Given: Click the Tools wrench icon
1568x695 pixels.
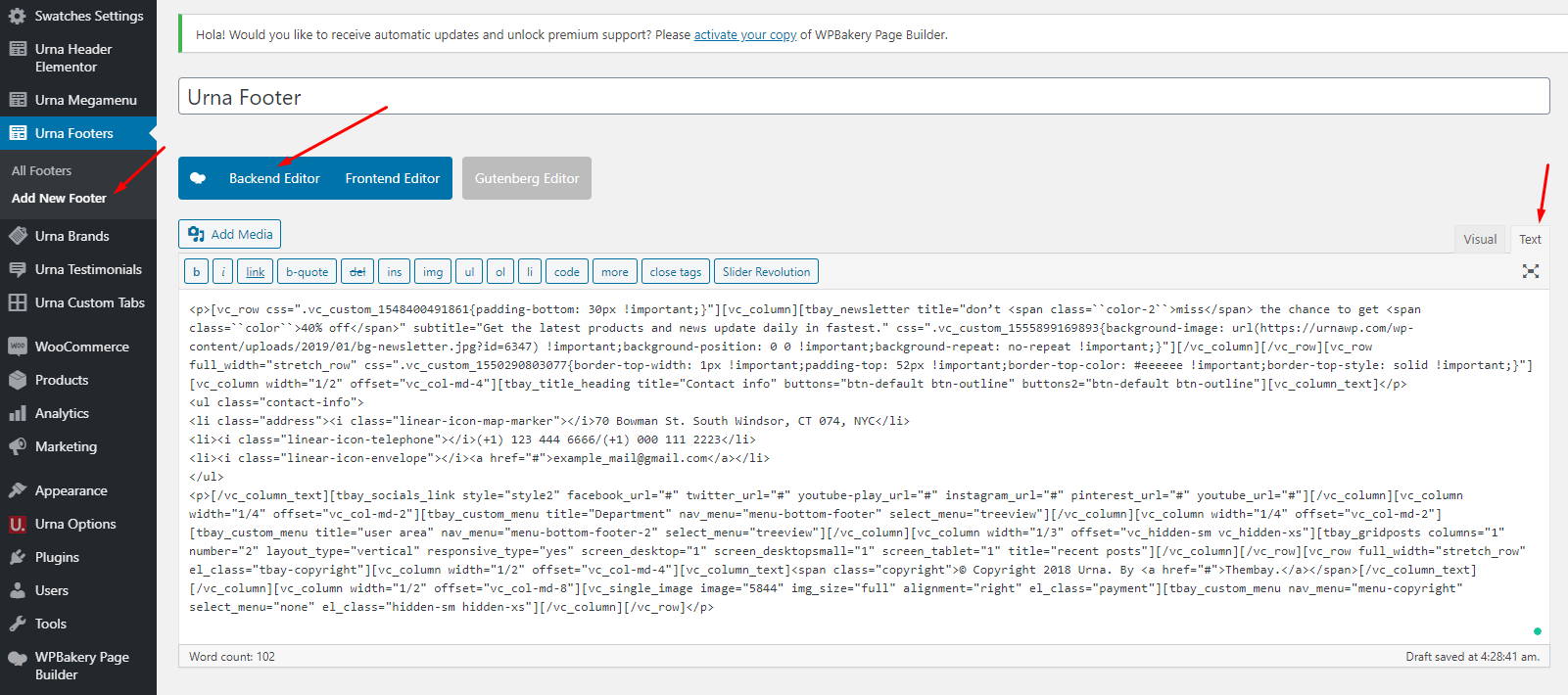Looking at the screenshot, I should [x=18, y=624].
